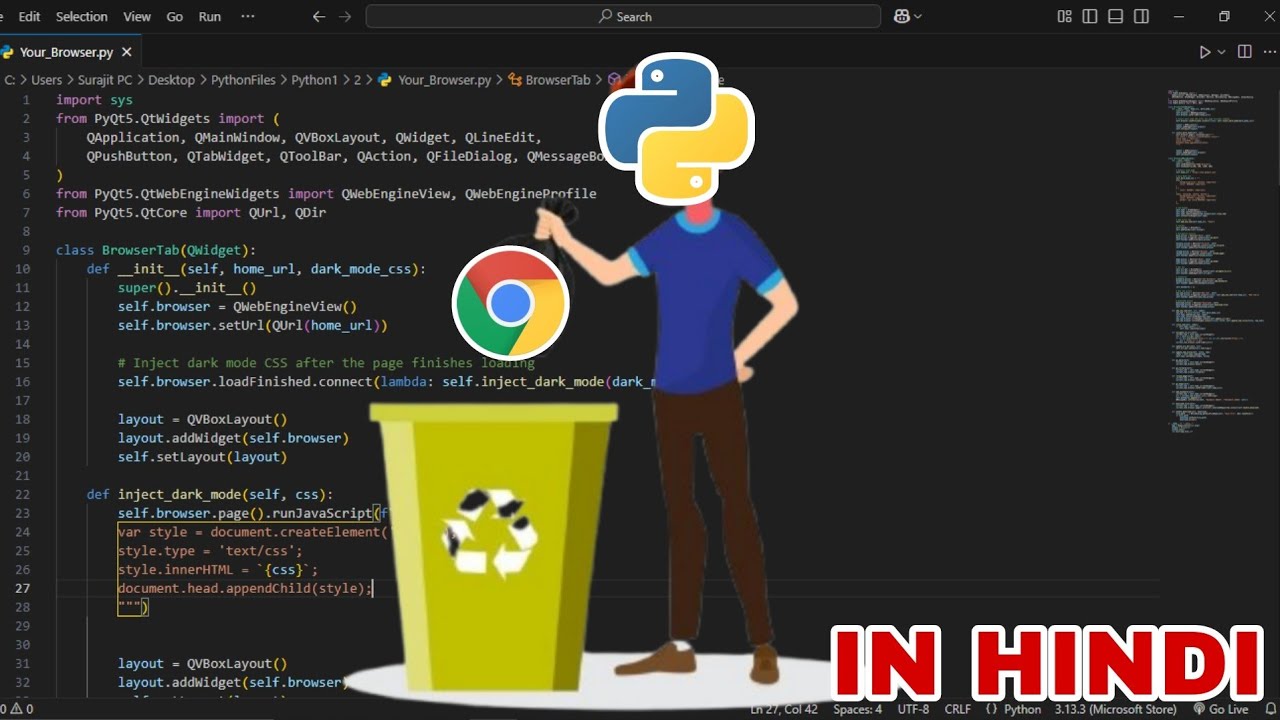Click 'class BrowserTab(QWidget):' text
The image size is (1280, 720).
(x=156, y=250)
